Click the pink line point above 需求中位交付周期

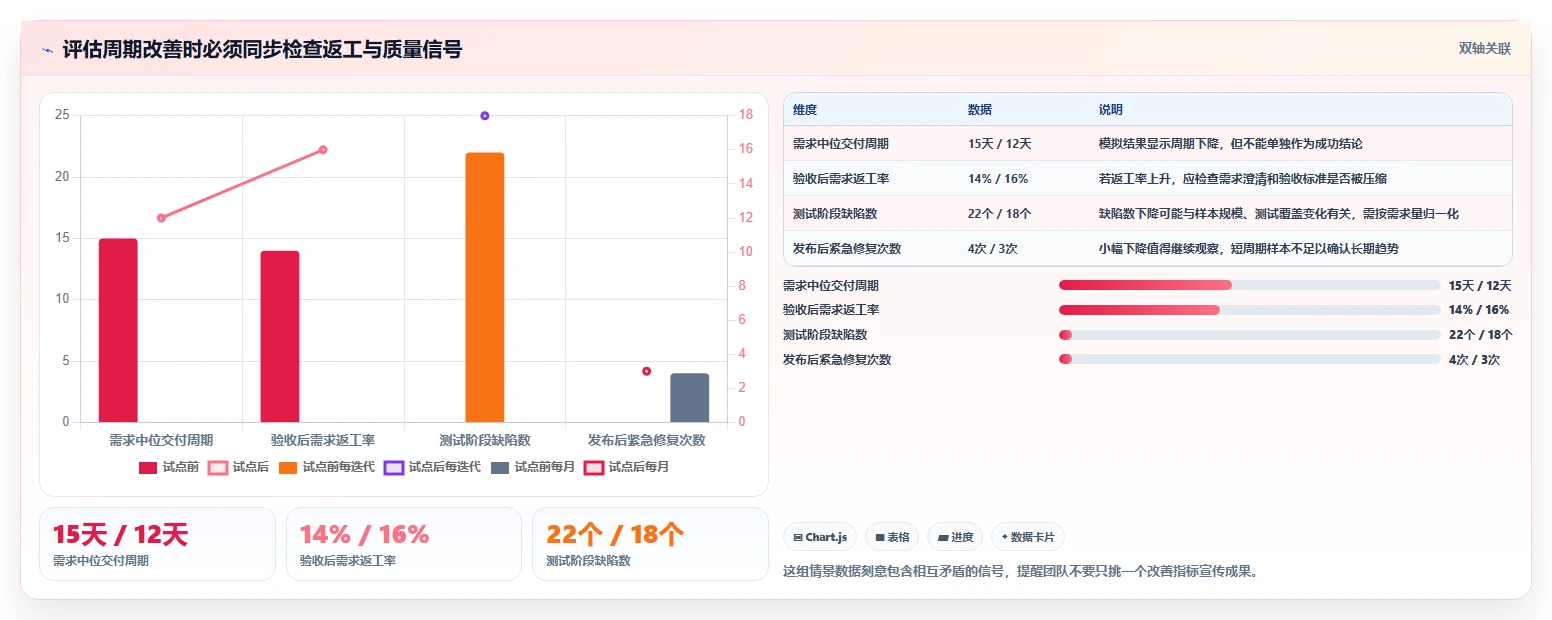click(x=161, y=218)
